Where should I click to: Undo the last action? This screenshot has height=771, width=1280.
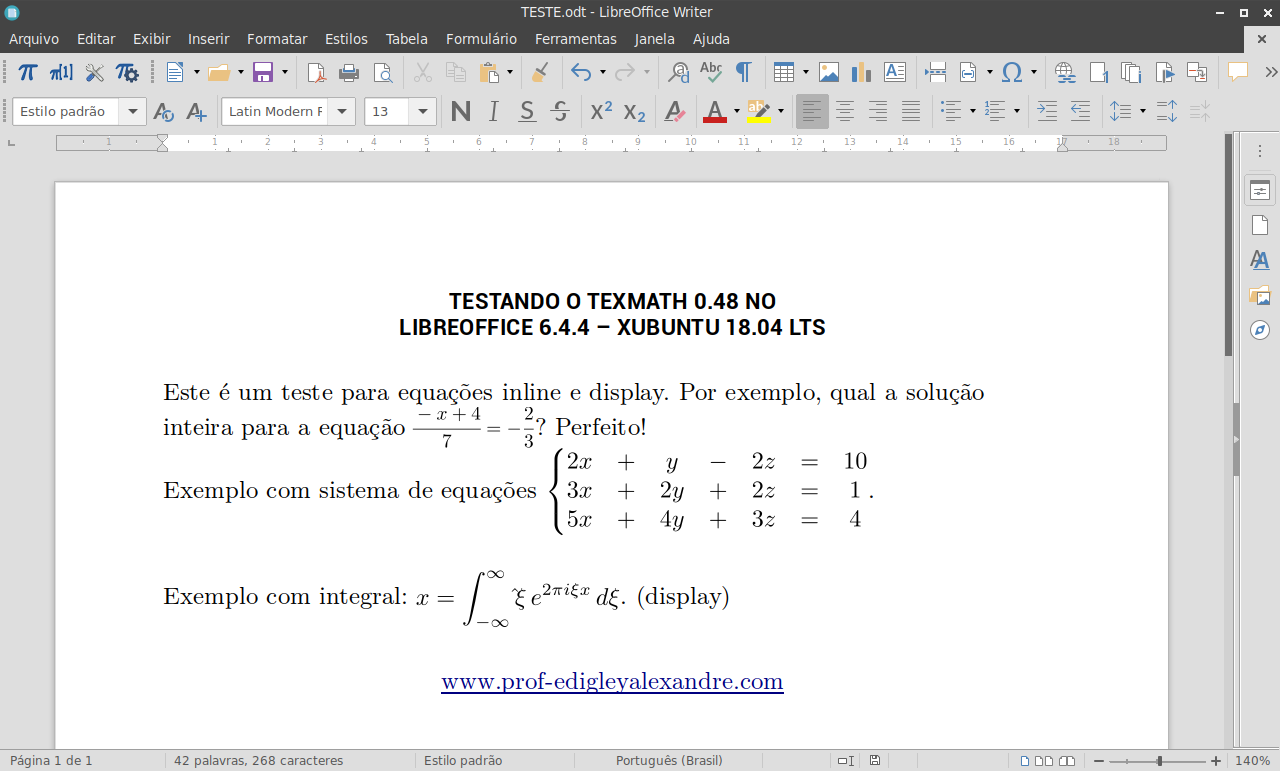click(x=581, y=72)
